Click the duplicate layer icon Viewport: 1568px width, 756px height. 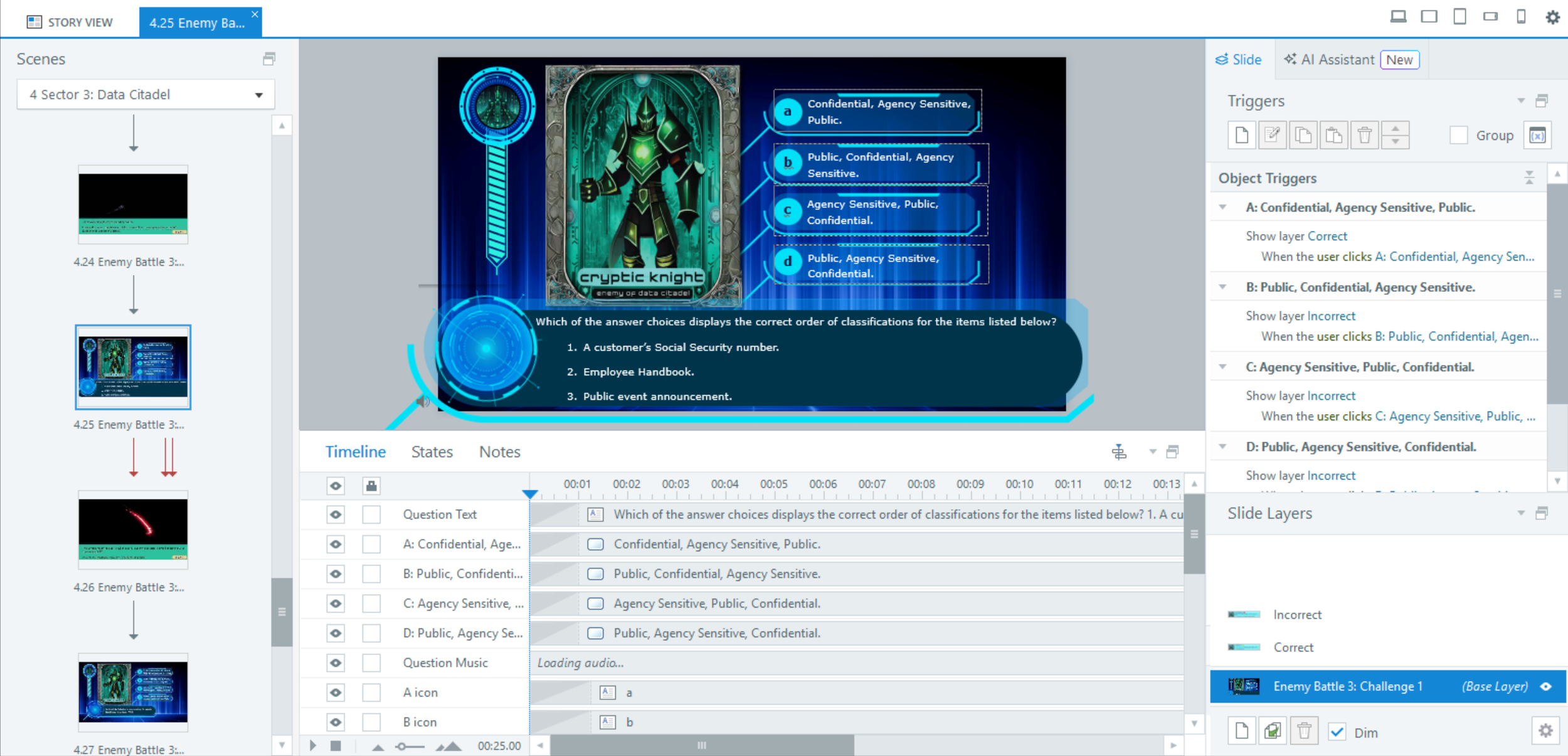point(1273,731)
